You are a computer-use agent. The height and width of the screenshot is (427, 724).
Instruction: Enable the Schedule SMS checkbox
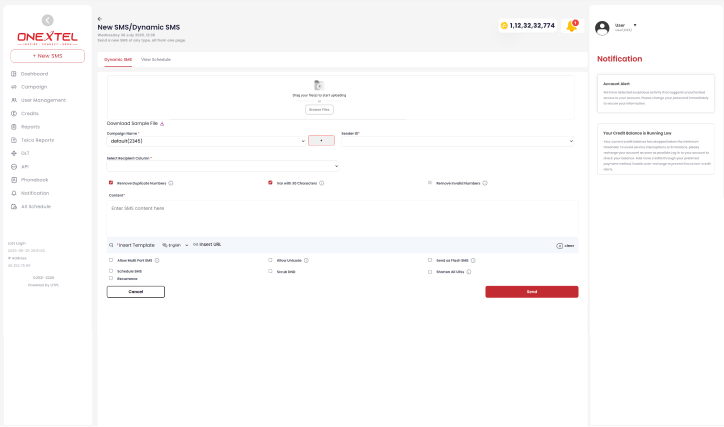(x=111, y=271)
